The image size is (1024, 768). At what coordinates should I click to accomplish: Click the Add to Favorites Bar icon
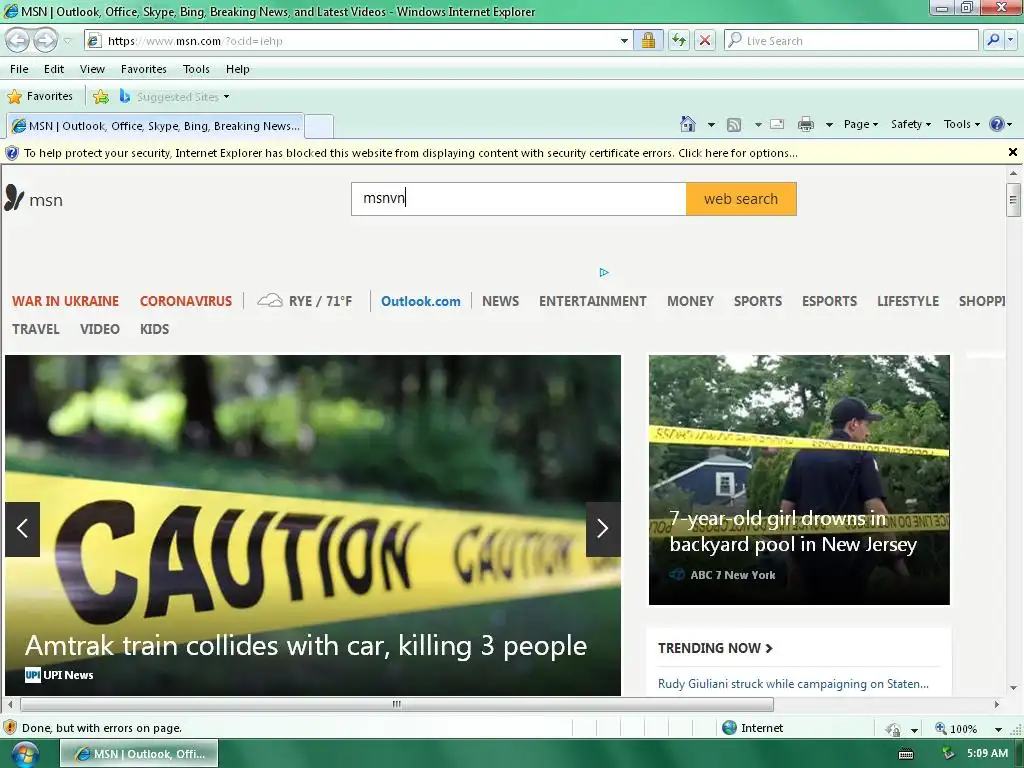[x=101, y=97]
